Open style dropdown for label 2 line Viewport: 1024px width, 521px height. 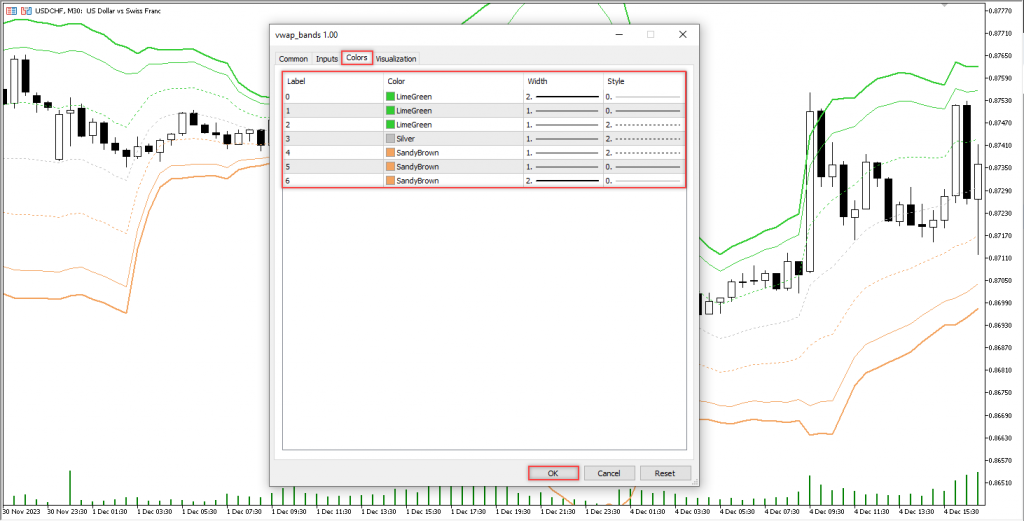pyautogui.click(x=643, y=124)
